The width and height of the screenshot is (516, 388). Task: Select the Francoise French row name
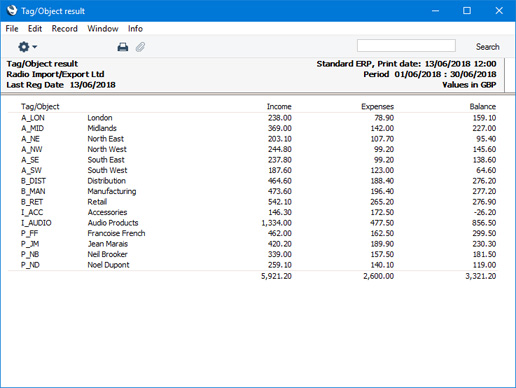(x=116, y=233)
